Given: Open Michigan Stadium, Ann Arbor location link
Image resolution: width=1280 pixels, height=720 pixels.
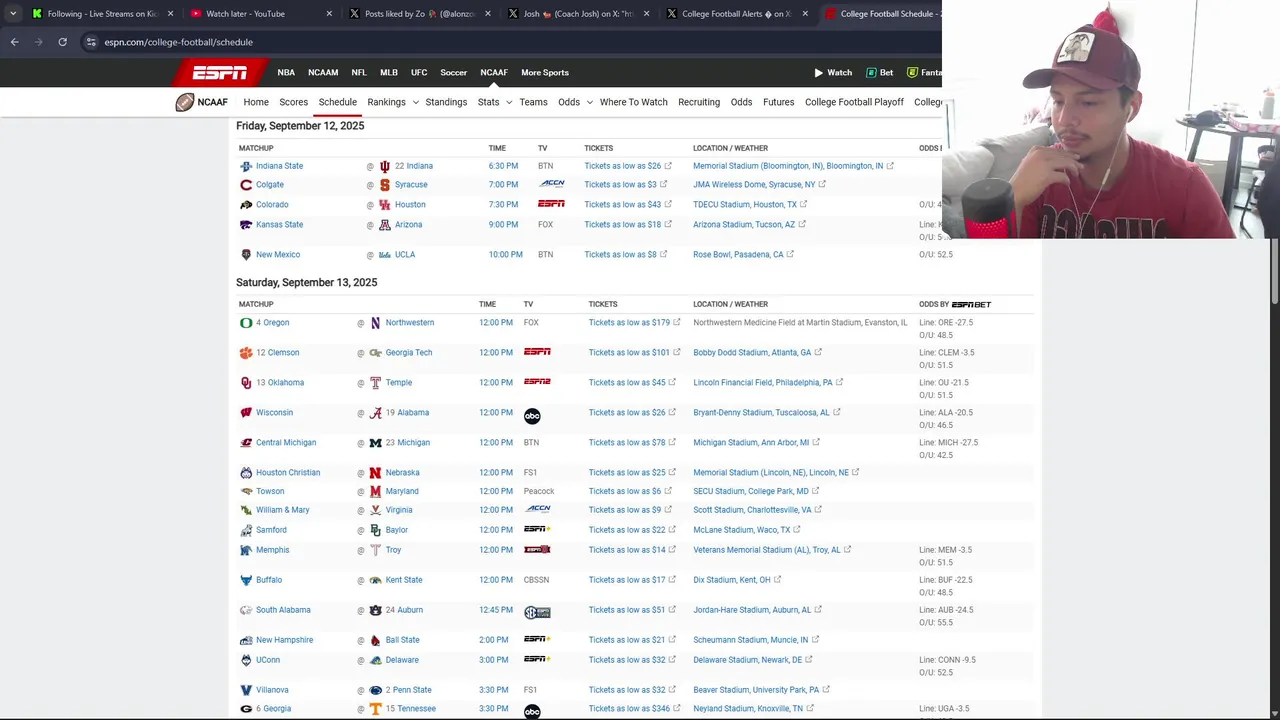Looking at the screenshot, I should coord(751,443).
